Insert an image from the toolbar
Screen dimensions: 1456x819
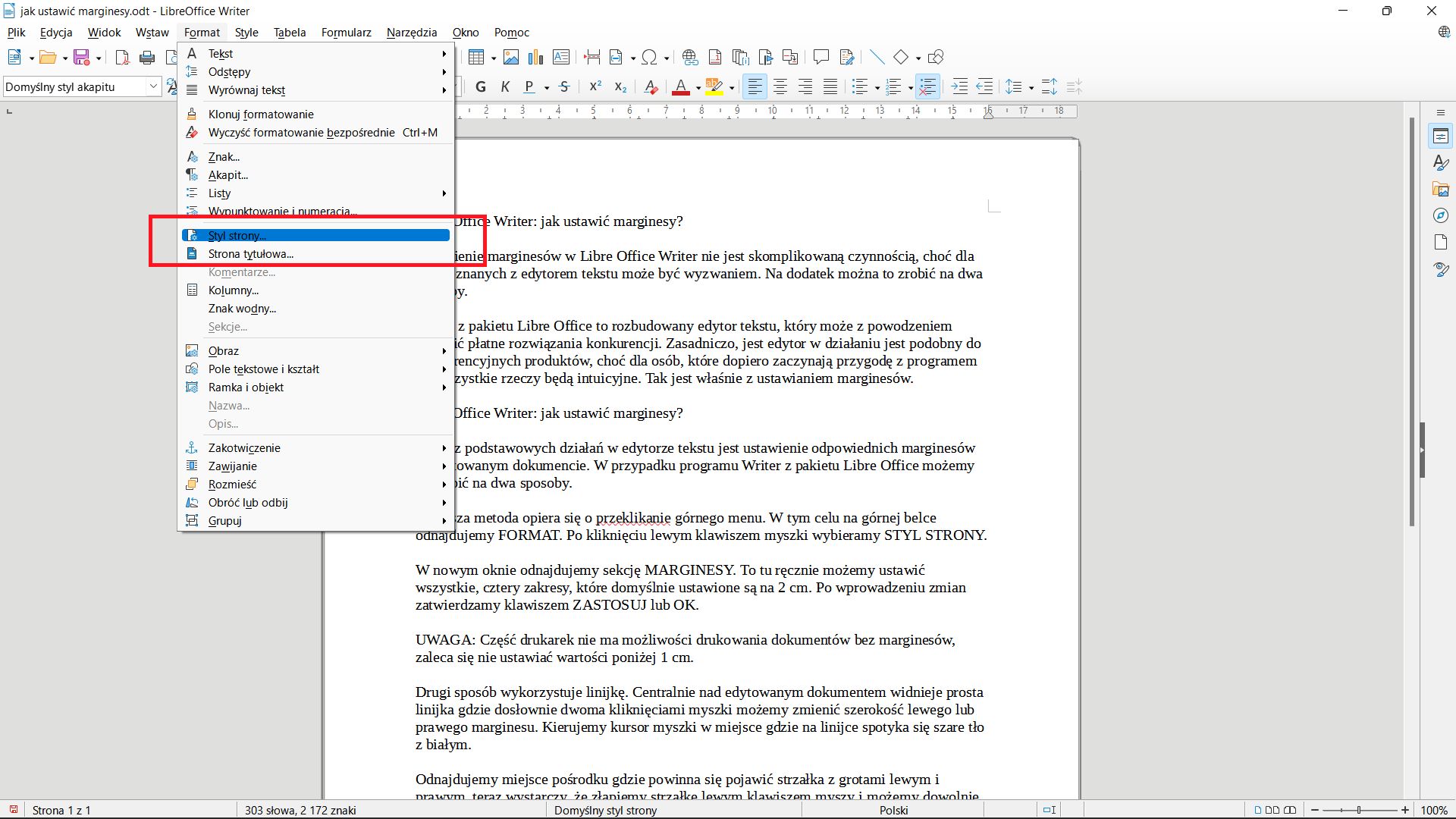pos(511,57)
